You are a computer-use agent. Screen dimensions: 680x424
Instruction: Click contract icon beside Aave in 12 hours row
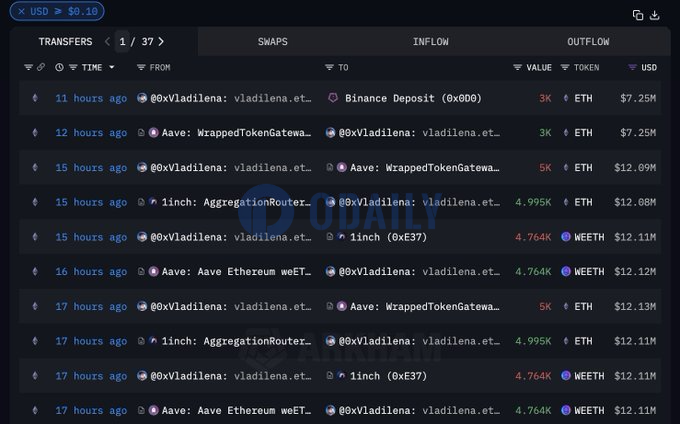[x=141, y=133]
